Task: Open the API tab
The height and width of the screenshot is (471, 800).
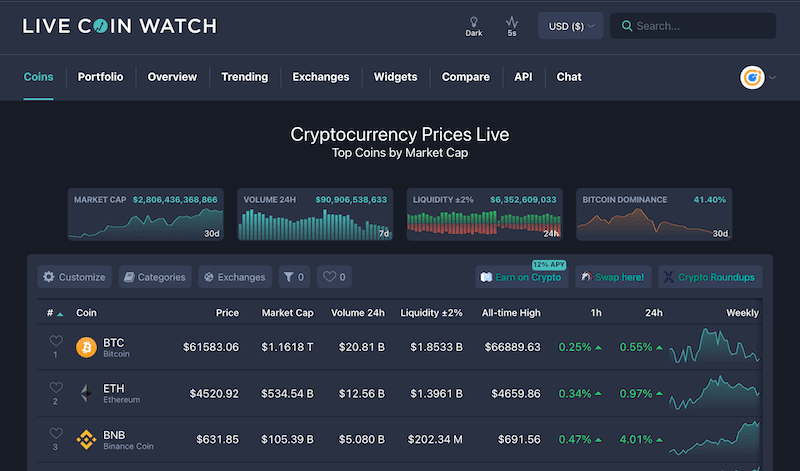Action: click(x=523, y=77)
